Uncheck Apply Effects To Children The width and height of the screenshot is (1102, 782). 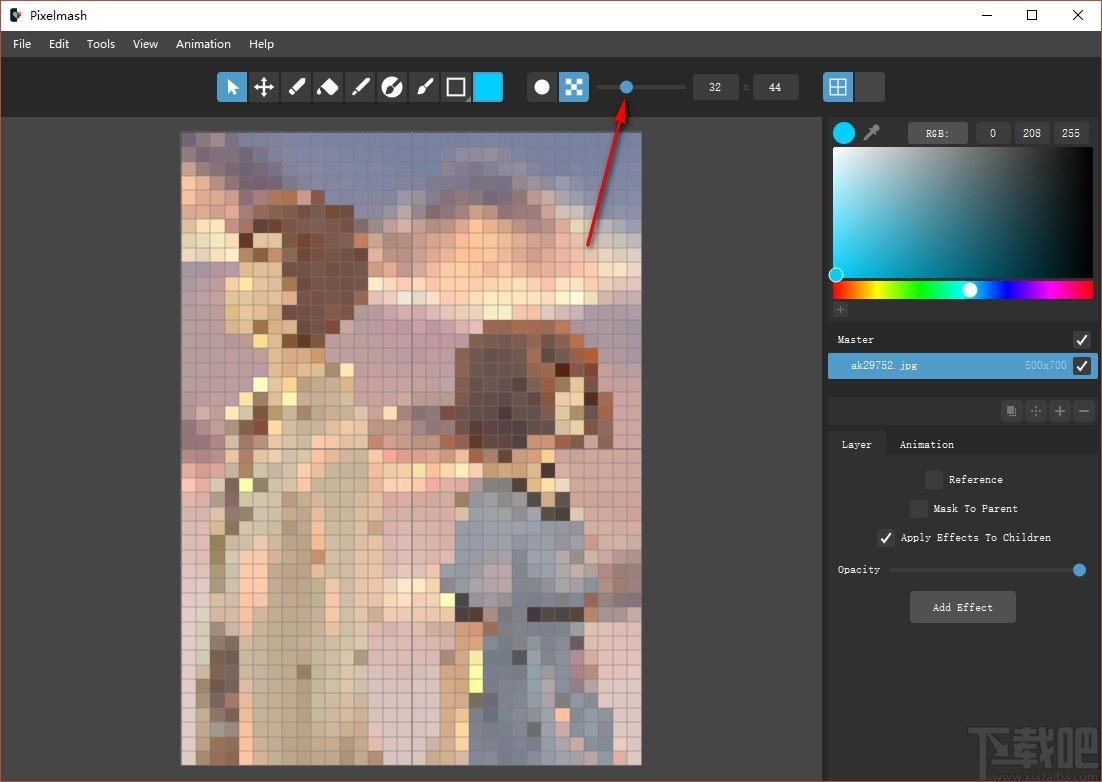pos(886,537)
